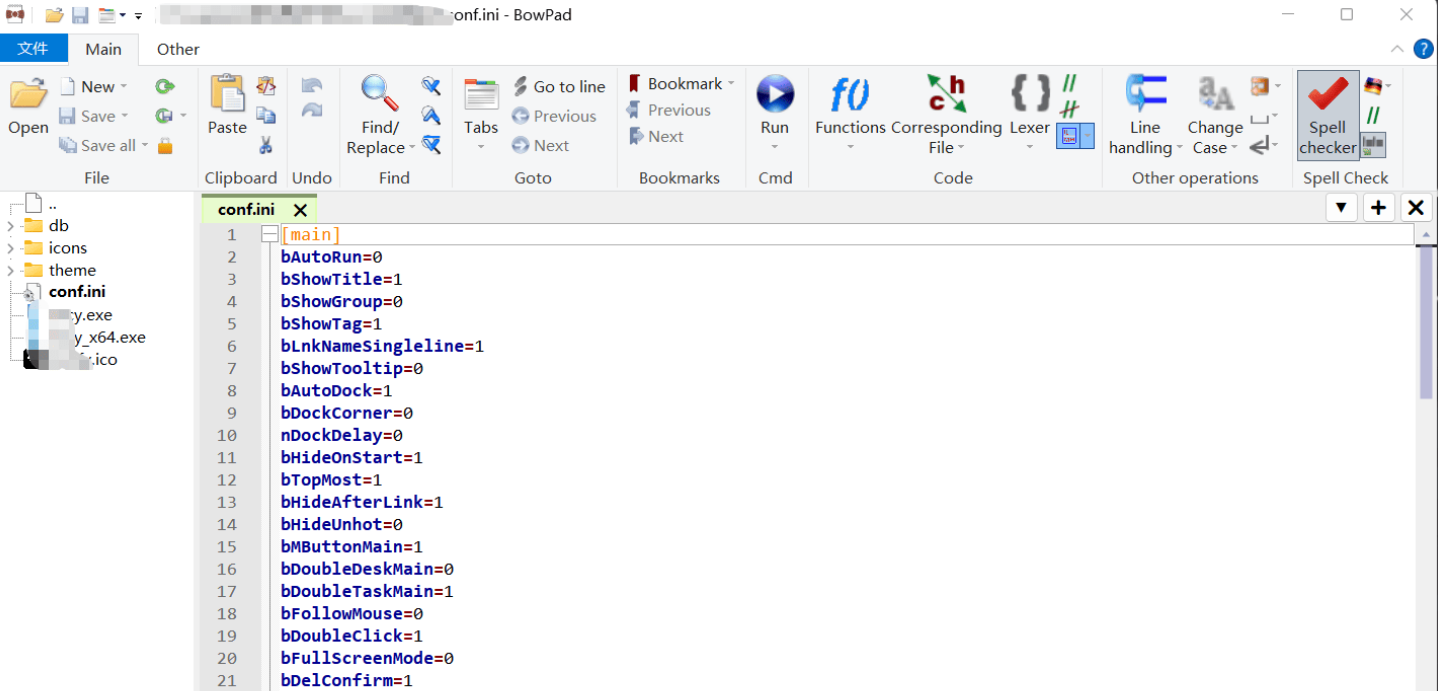Select the conf.ini document tab
The image size is (1438, 691).
pyautogui.click(x=246, y=210)
